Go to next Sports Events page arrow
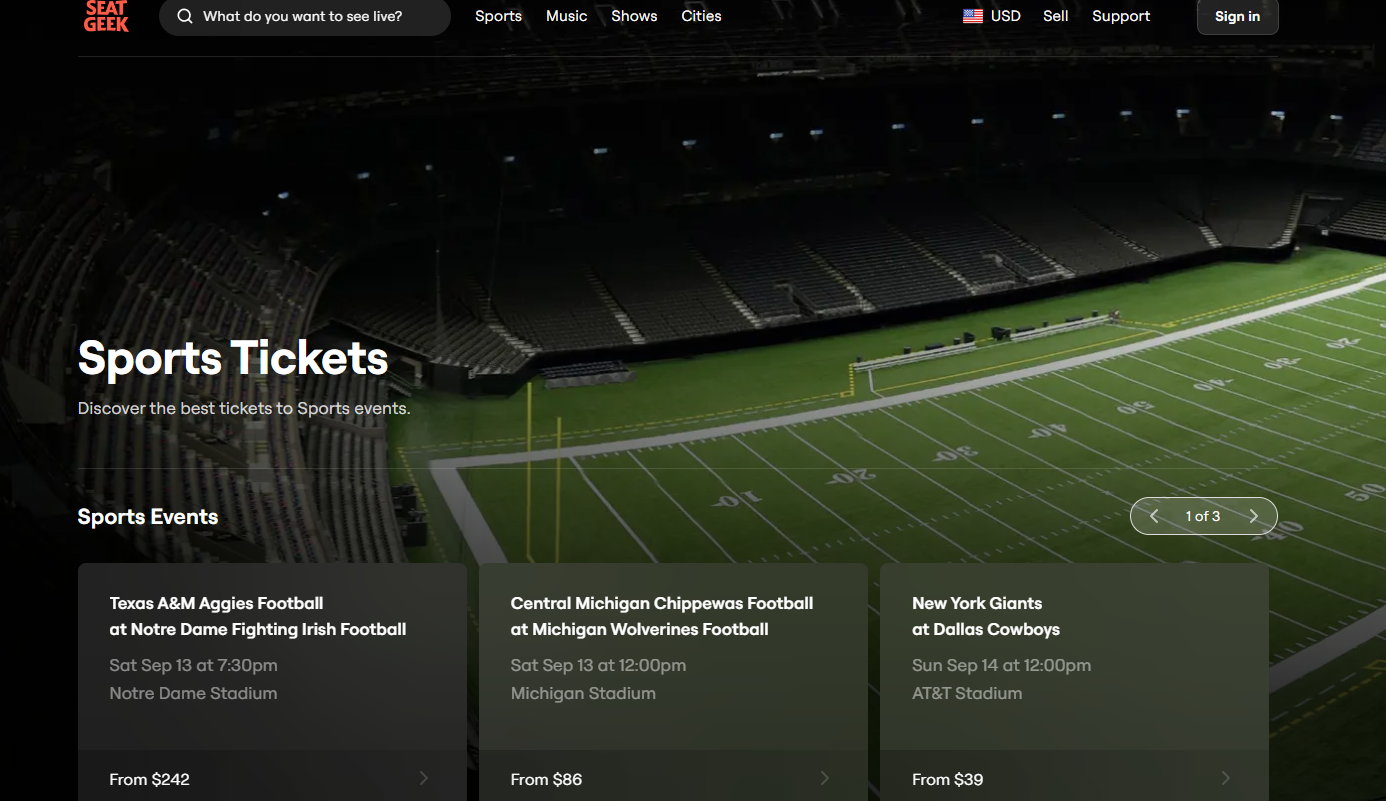This screenshot has width=1386, height=801. click(x=1254, y=516)
